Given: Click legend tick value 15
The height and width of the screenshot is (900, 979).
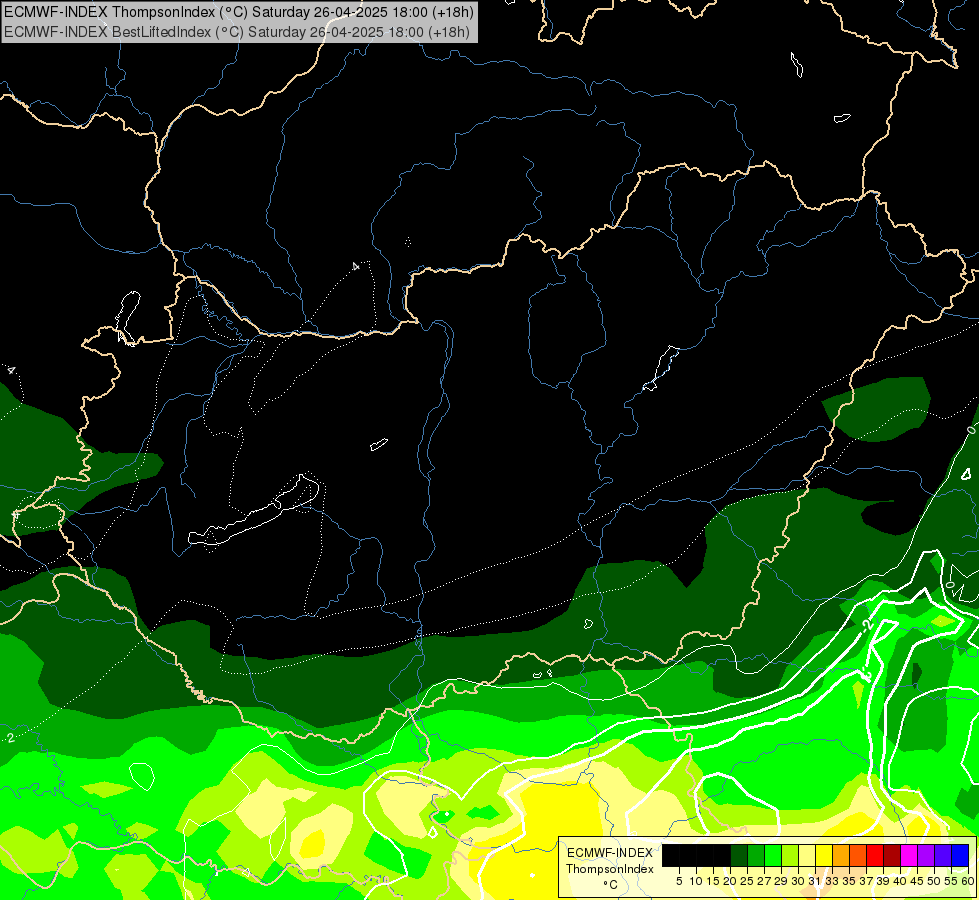Looking at the screenshot, I should [713, 881].
